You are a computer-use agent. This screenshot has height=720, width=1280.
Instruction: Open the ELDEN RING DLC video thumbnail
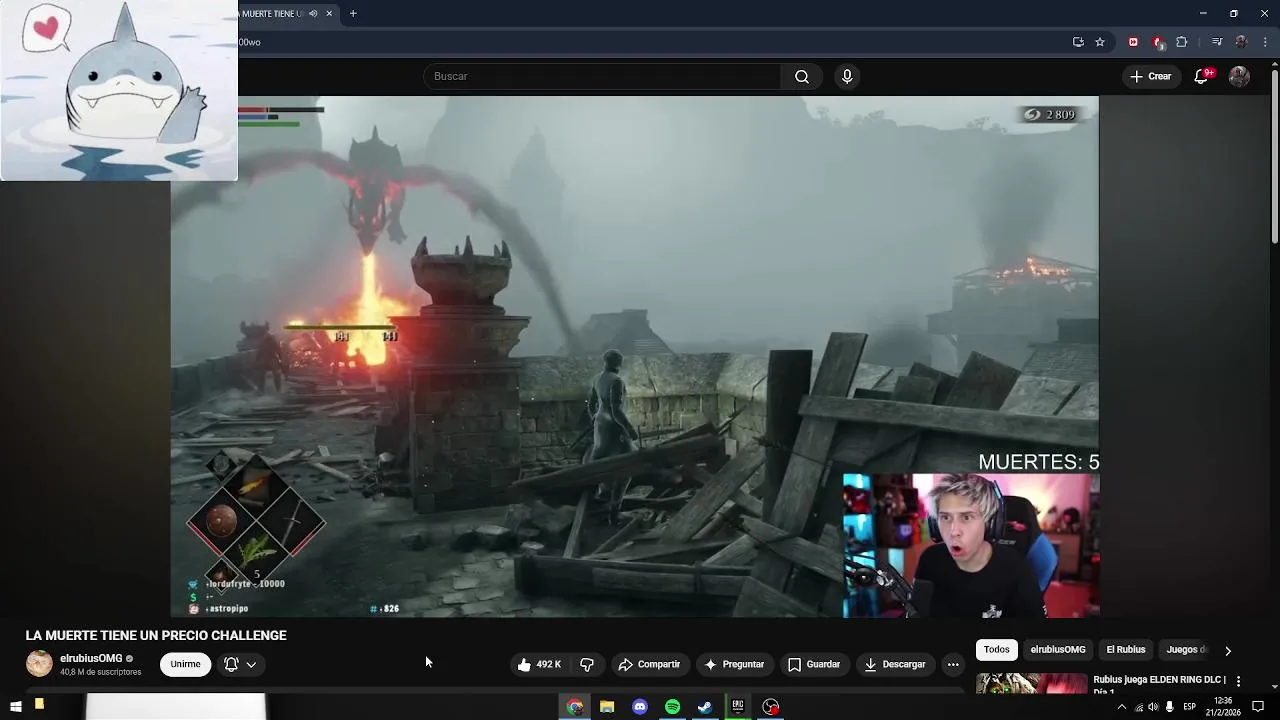pyautogui.click(x=1031, y=683)
